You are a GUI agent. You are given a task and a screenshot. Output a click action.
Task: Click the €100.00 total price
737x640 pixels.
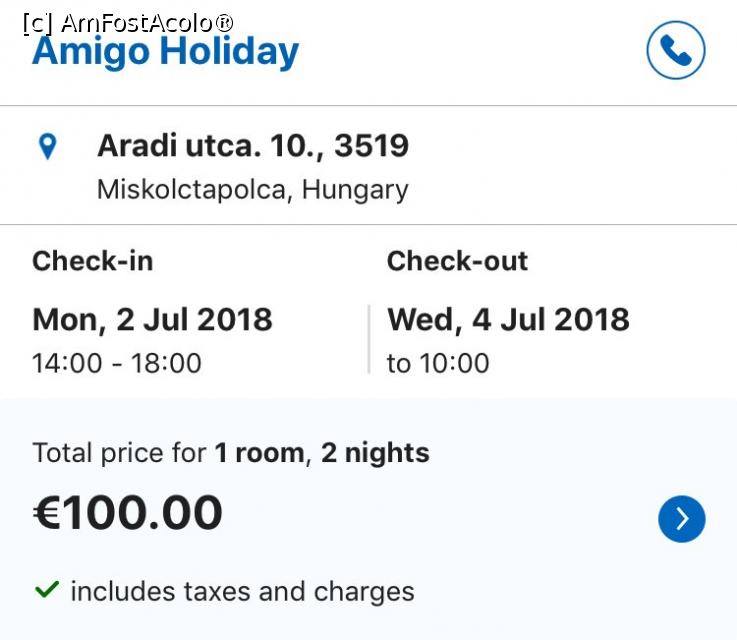tap(128, 513)
